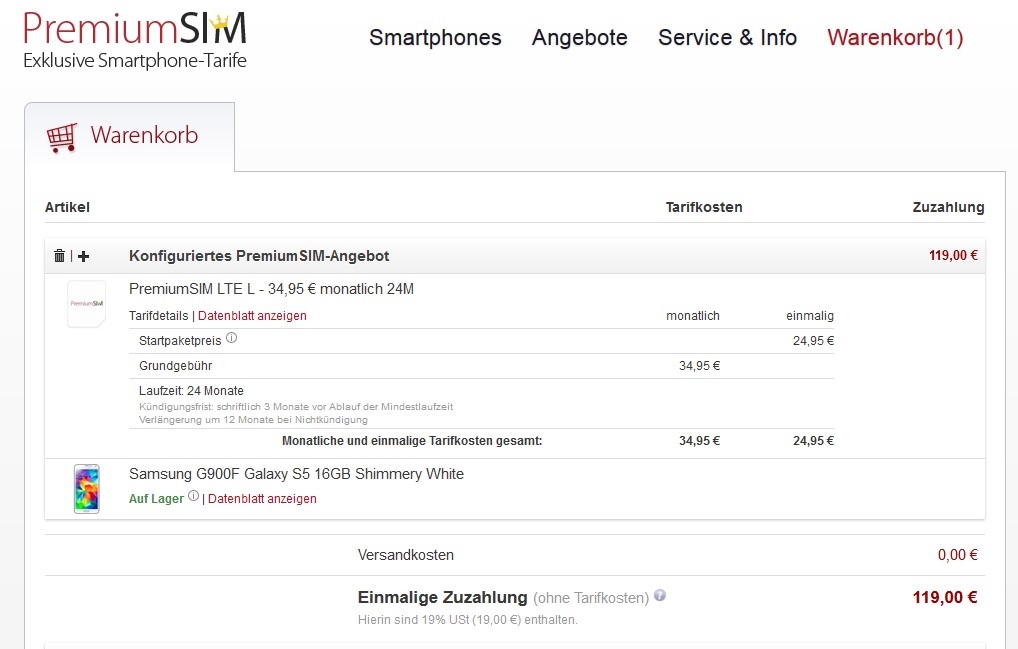Viewport: 1018px width, 649px height.
Task: Click the 'einmalig' column label
Action: [810, 316]
